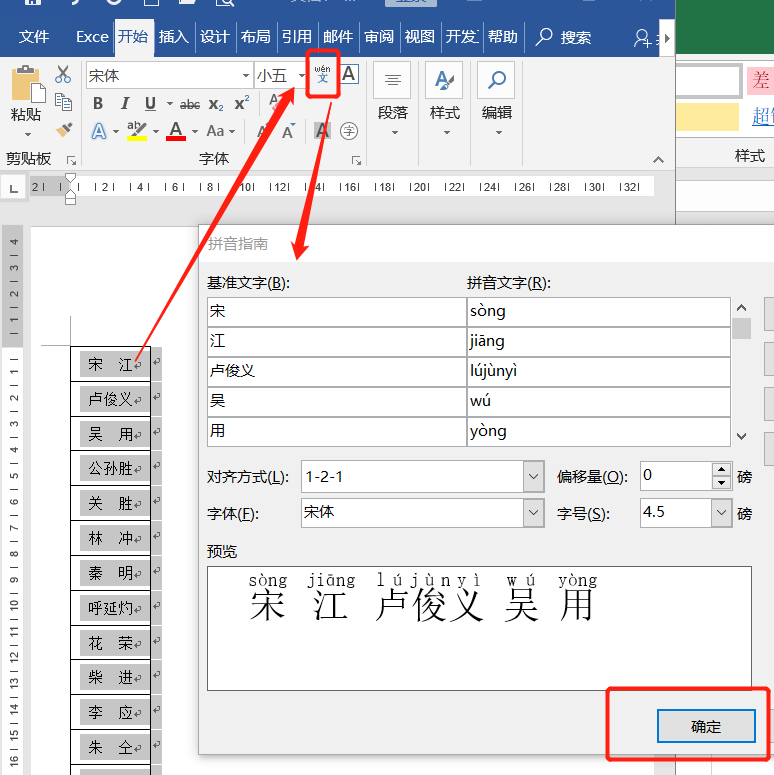Image resolution: width=774 pixels, height=775 pixels.
Task: Open the highlight color dropdown arrow
Action: coord(156,131)
